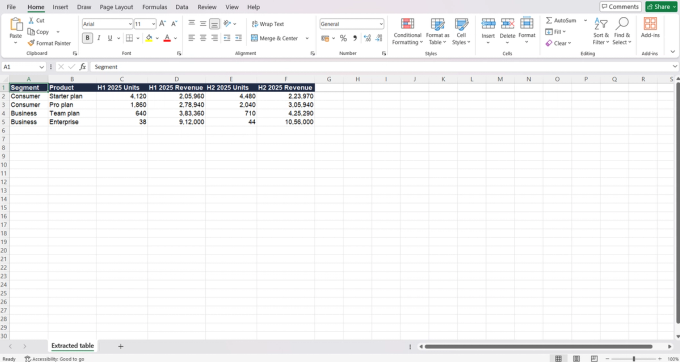
Task: Increase font size with larger A icon
Action: pyautogui.click(x=162, y=24)
